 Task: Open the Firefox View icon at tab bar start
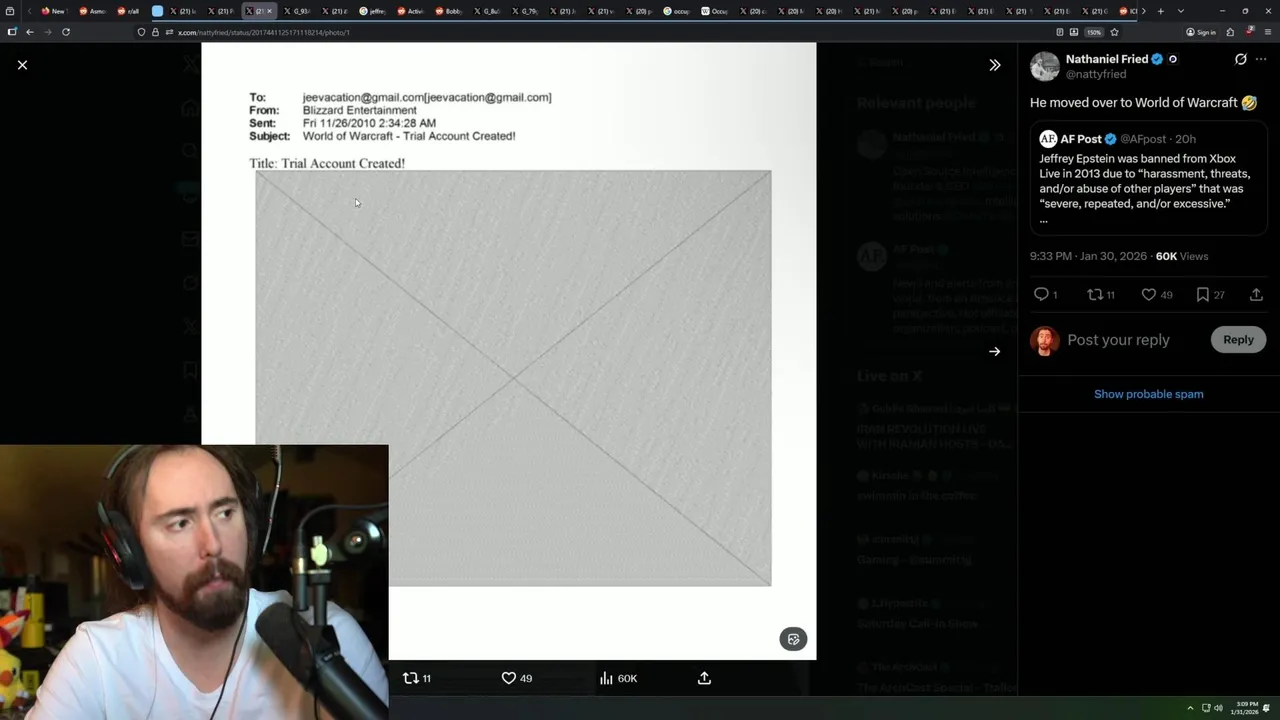[12, 11]
